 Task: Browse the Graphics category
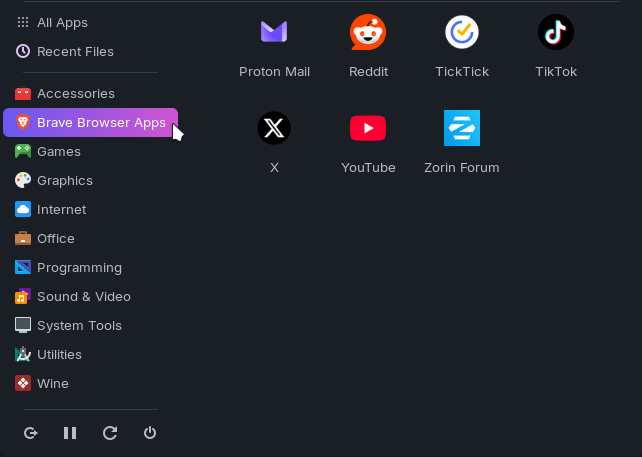90,181
